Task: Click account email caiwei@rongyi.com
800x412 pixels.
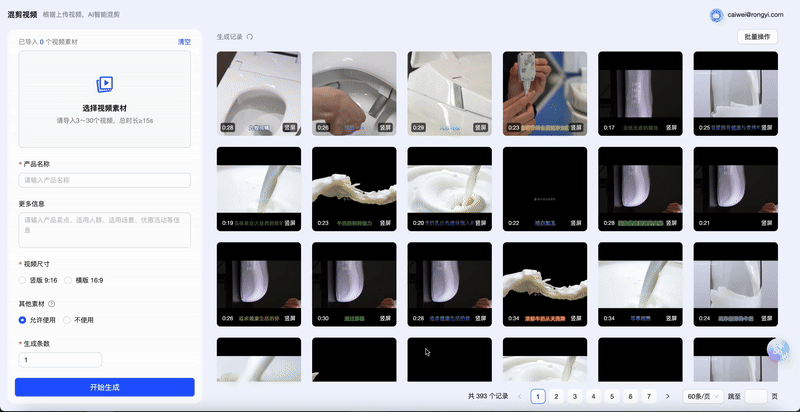Action: tap(756, 15)
